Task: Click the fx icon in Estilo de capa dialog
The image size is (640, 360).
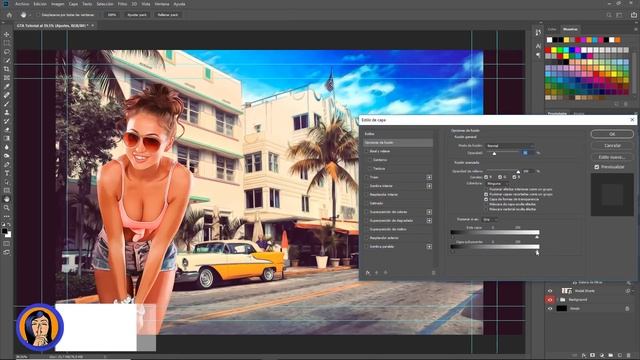Action: [368, 273]
